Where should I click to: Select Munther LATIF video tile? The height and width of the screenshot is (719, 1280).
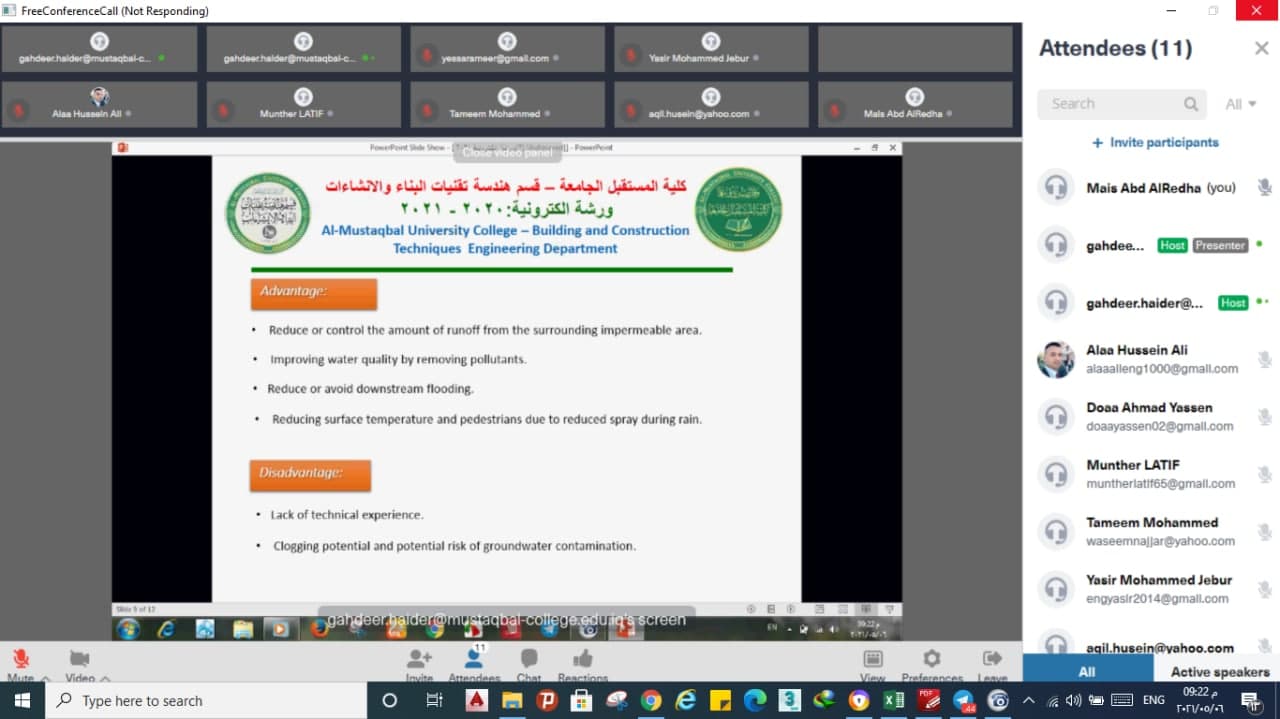click(303, 104)
